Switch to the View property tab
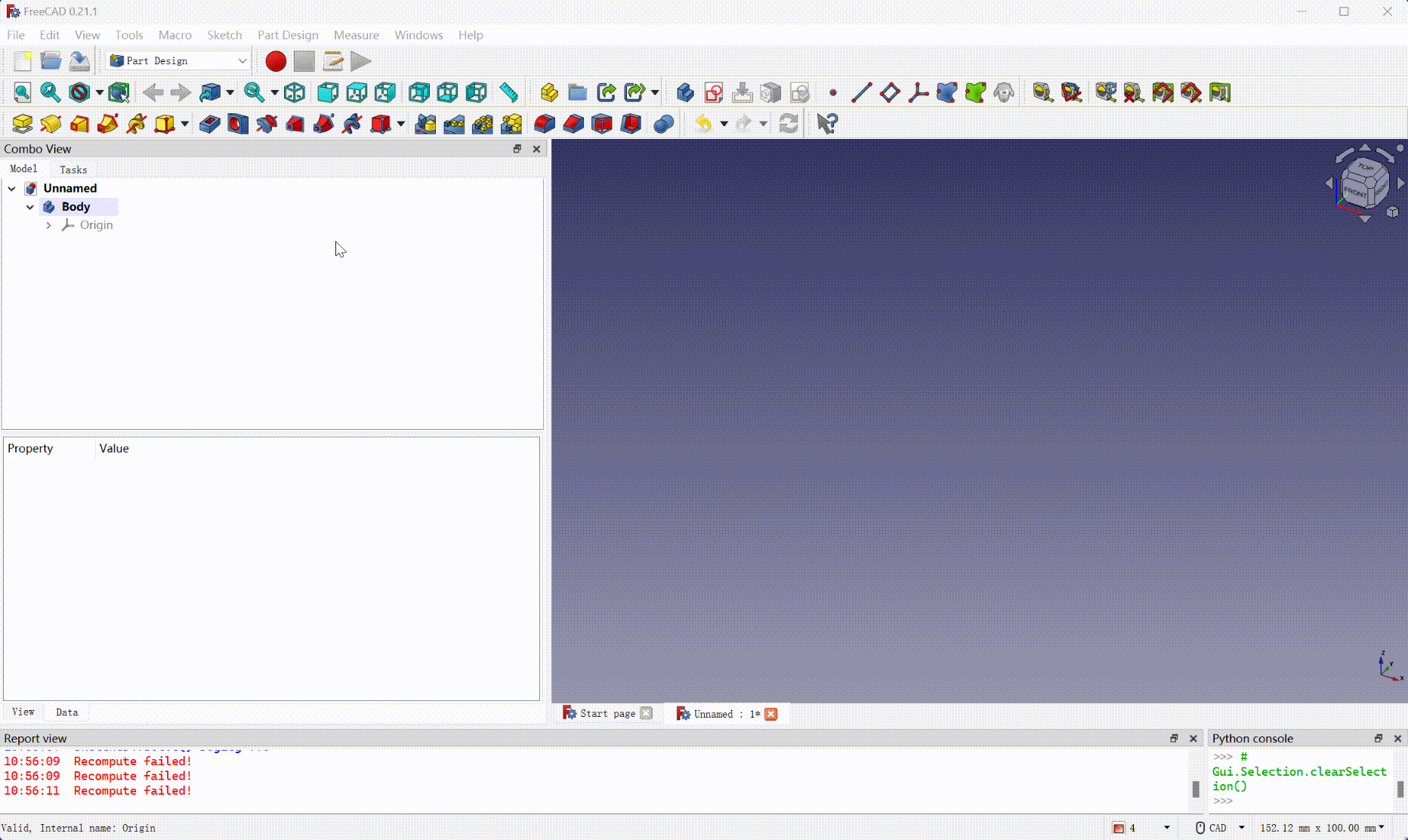Viewport: 1408px width, 840px height. [x=23, y=712]
